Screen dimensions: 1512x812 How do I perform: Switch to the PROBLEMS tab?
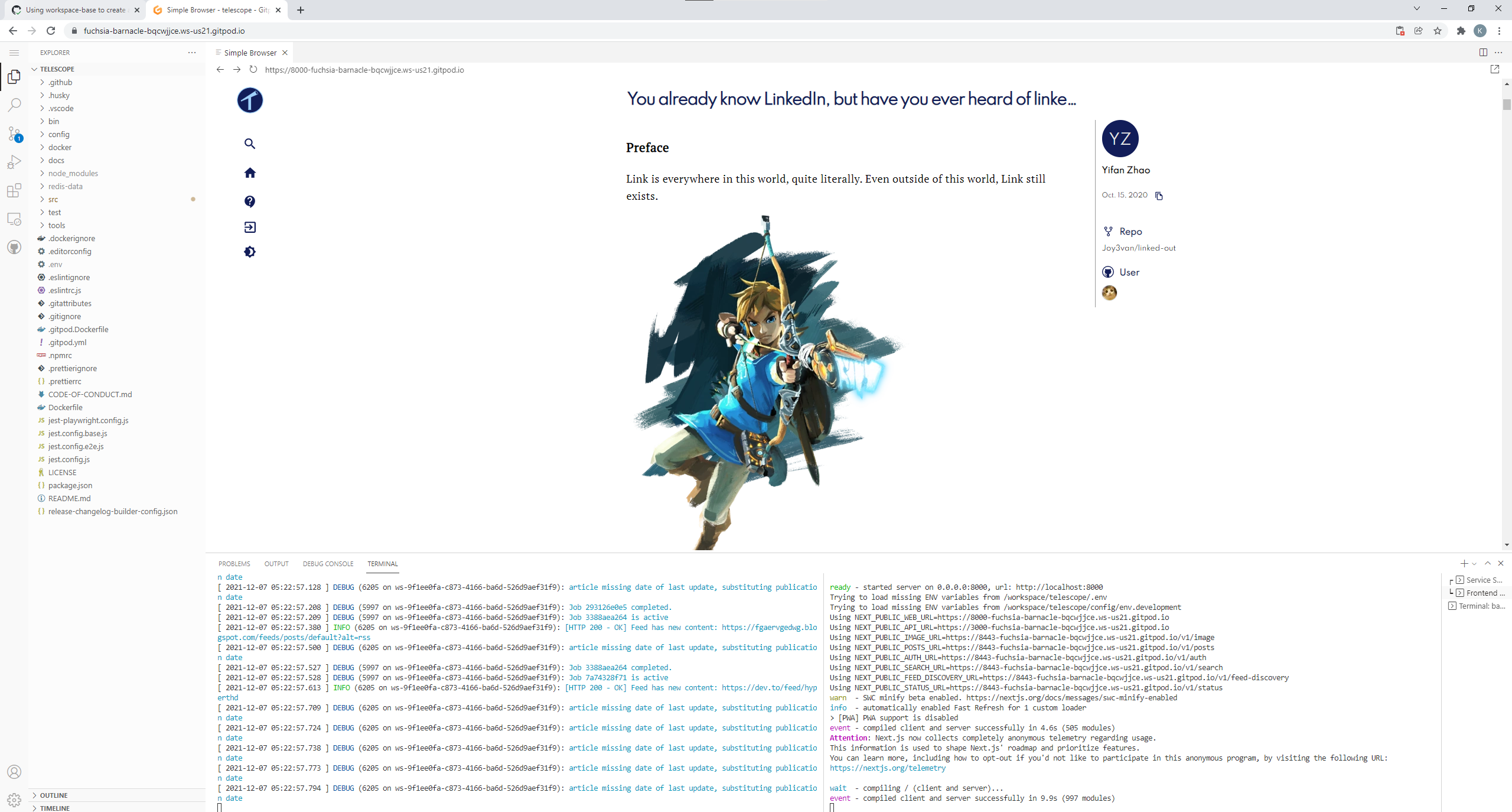pyautogui.click(x=234, y=564)
